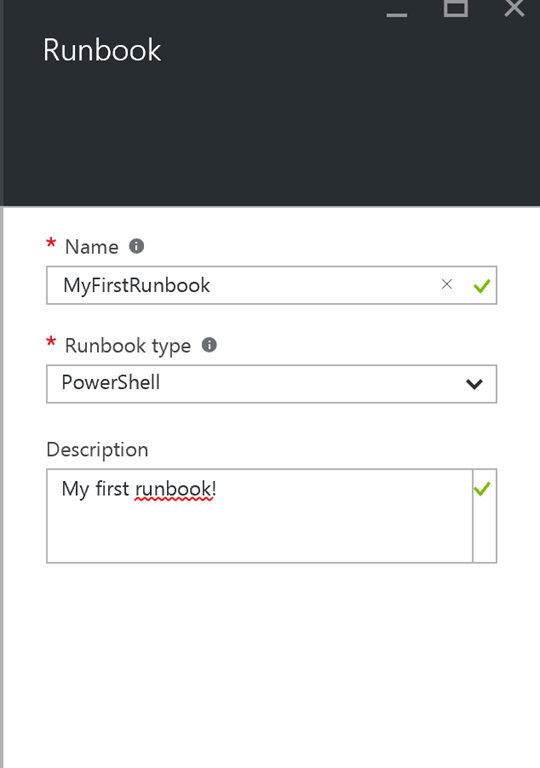Clear the MyFirstRunbook name with the X
540x768 pixels.
[446, 285]
